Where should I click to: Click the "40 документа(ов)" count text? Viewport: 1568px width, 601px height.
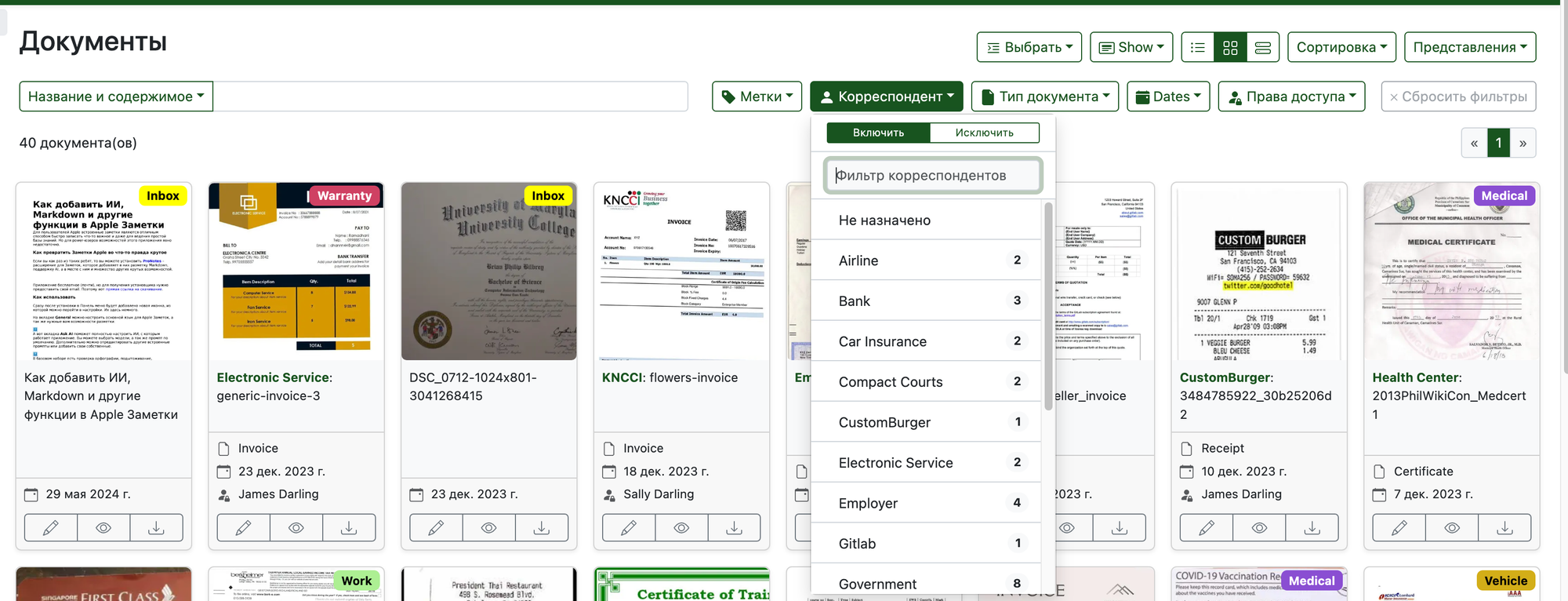coord(78,143)
